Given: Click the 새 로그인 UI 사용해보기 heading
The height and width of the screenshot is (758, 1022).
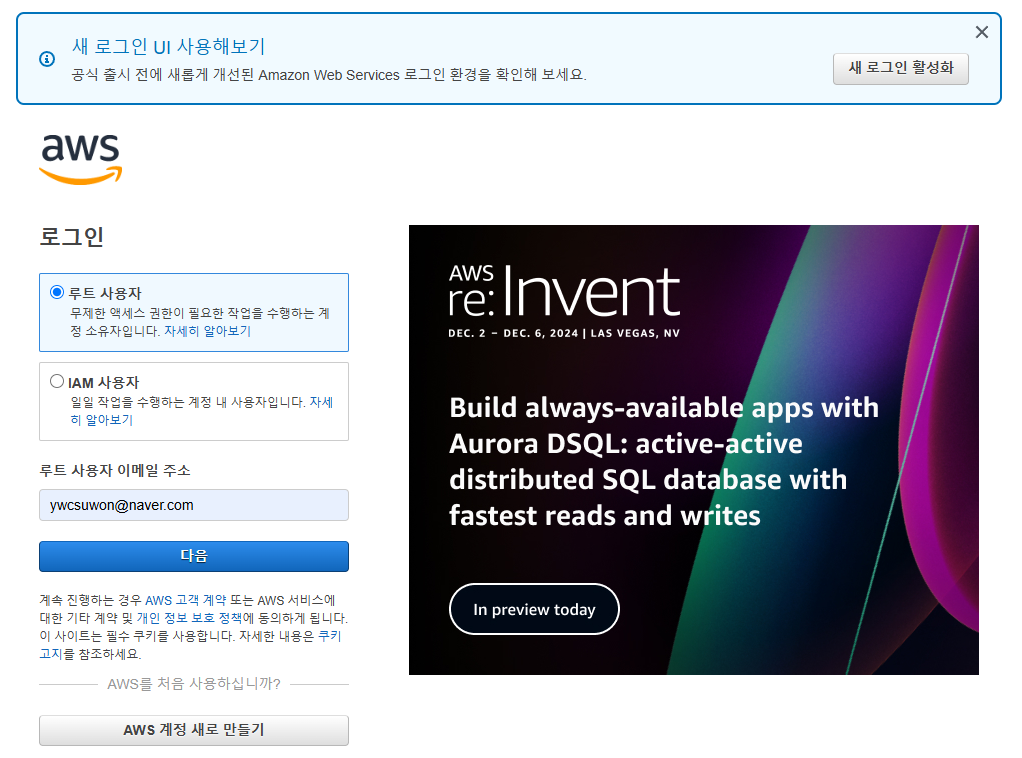Looking at the screenshot, I should [169, 47].
